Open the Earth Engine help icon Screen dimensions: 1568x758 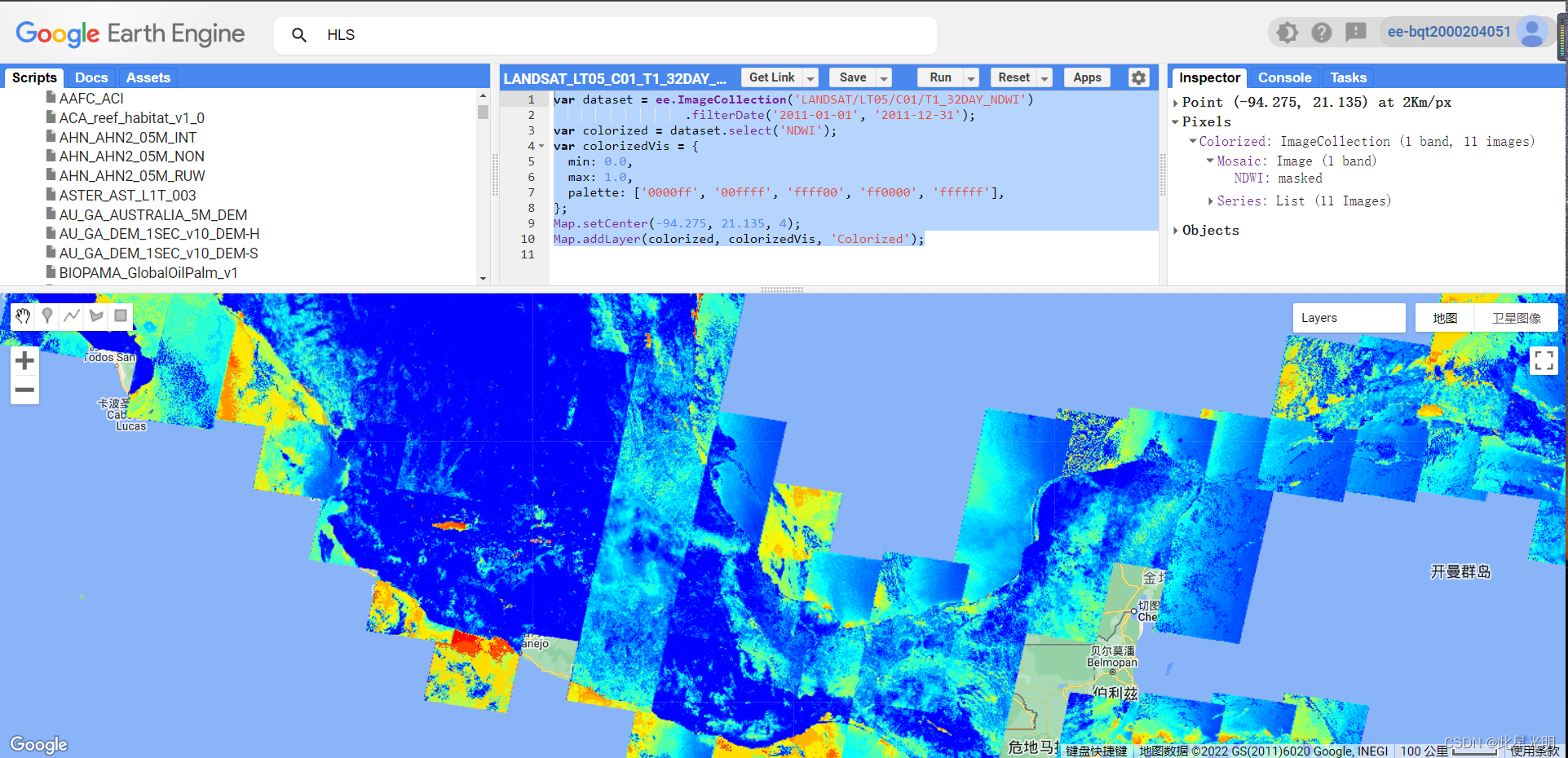(x=1321, y=33)
